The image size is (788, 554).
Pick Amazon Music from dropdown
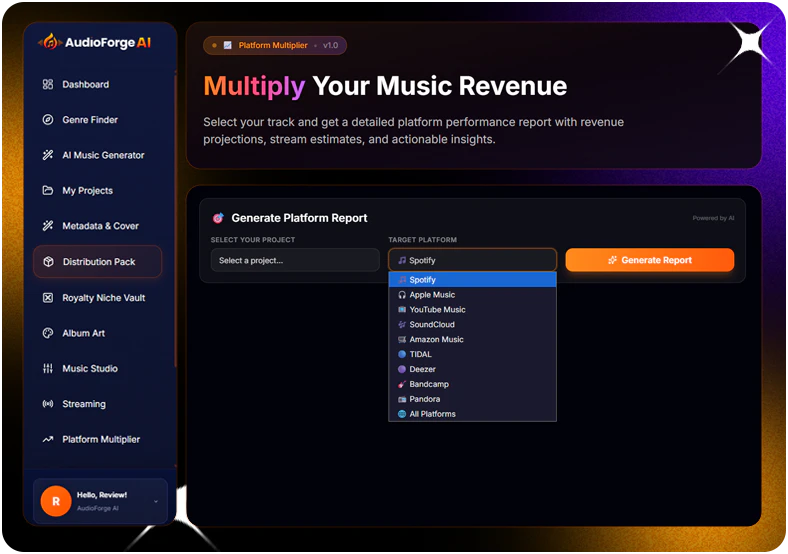pos(472,339)
